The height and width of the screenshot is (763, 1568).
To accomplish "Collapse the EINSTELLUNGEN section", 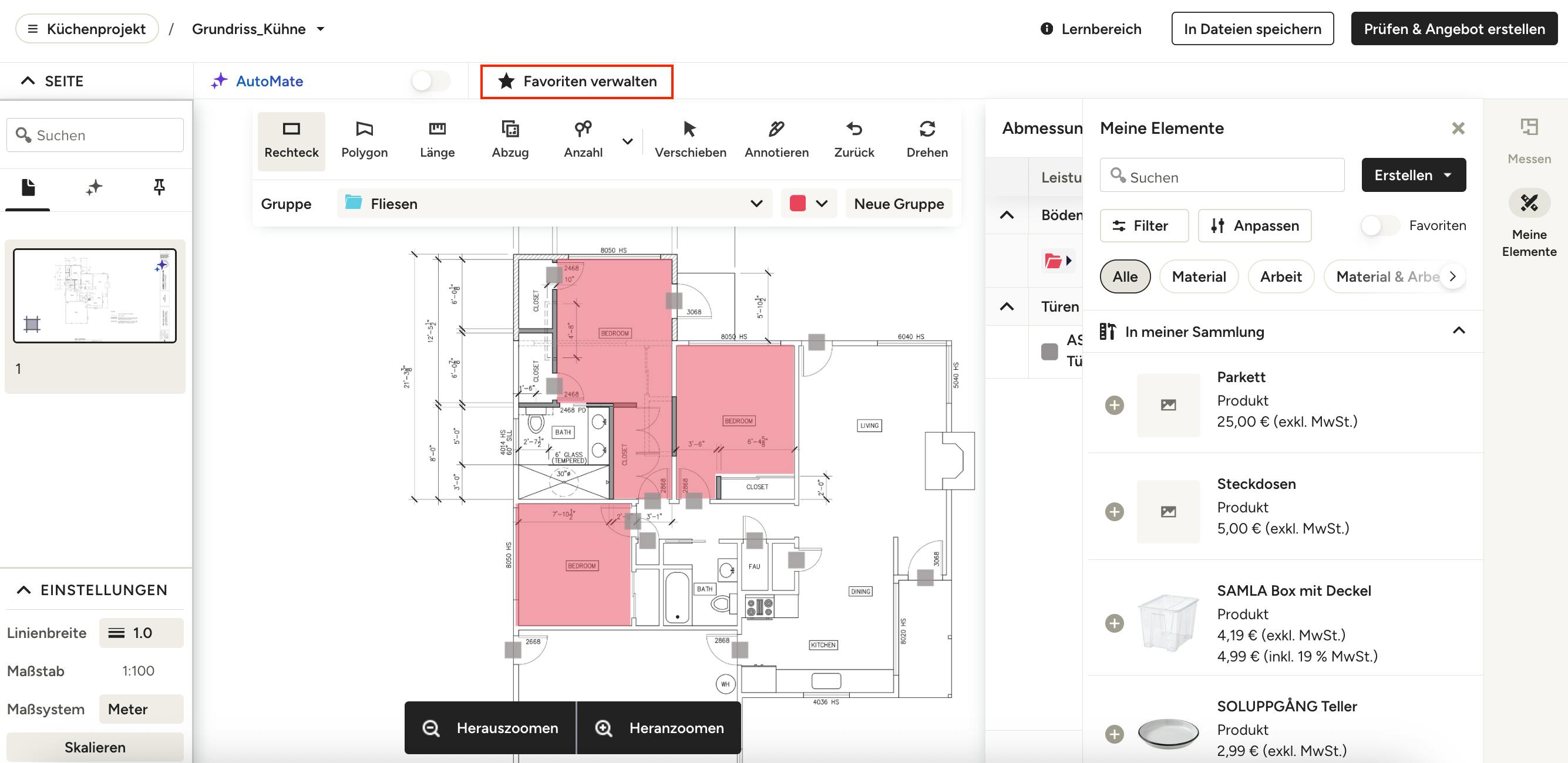I will click(23, 590).
